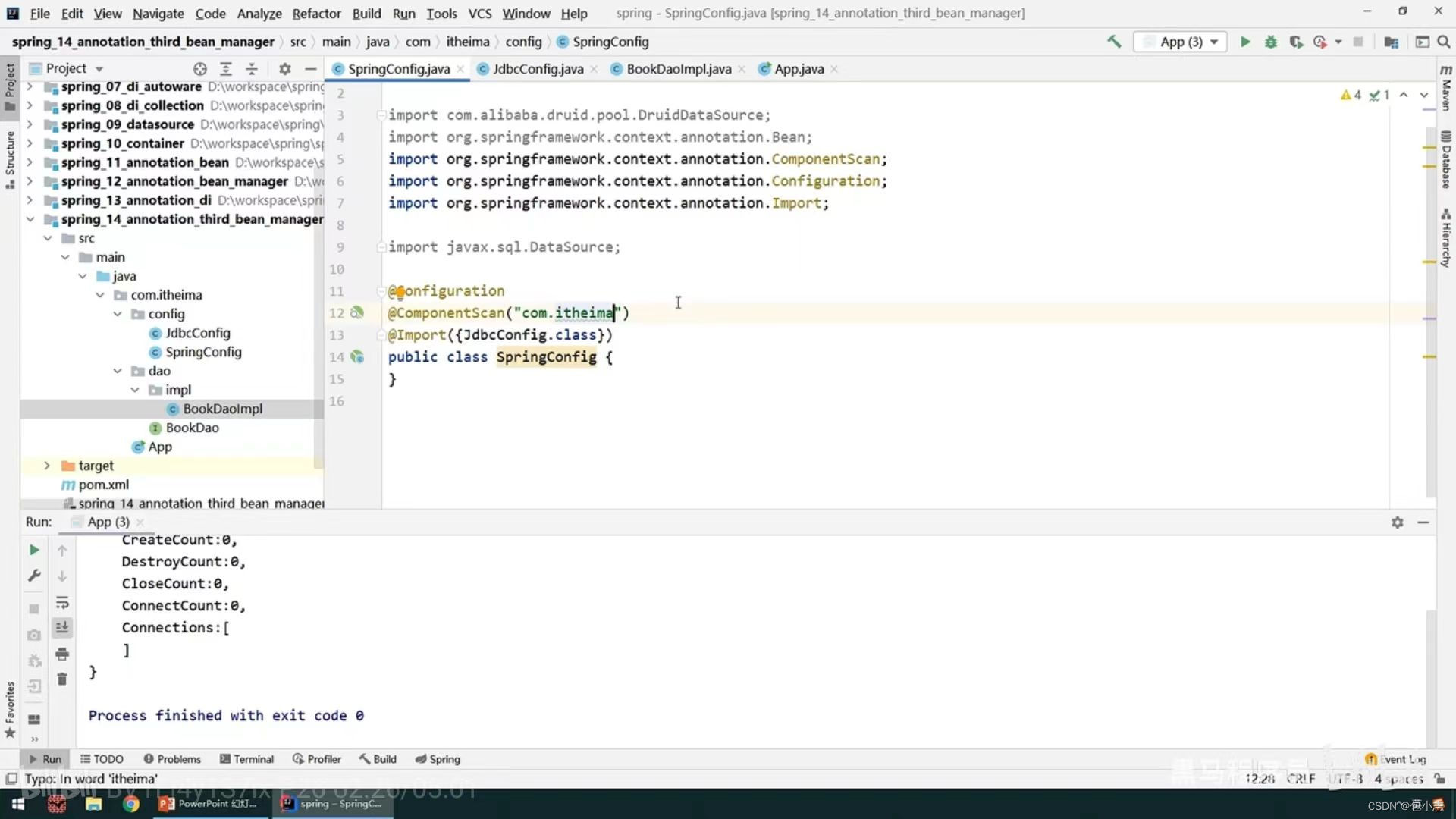
Task: Click the Build project hammer icon
Action: click(1114, 42)
